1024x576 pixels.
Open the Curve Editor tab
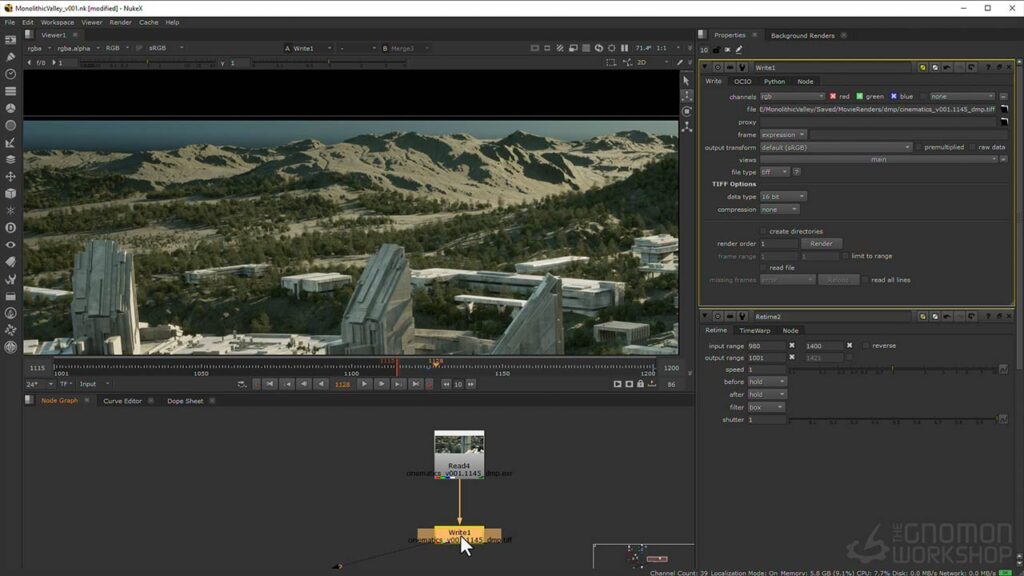(122, 401)
